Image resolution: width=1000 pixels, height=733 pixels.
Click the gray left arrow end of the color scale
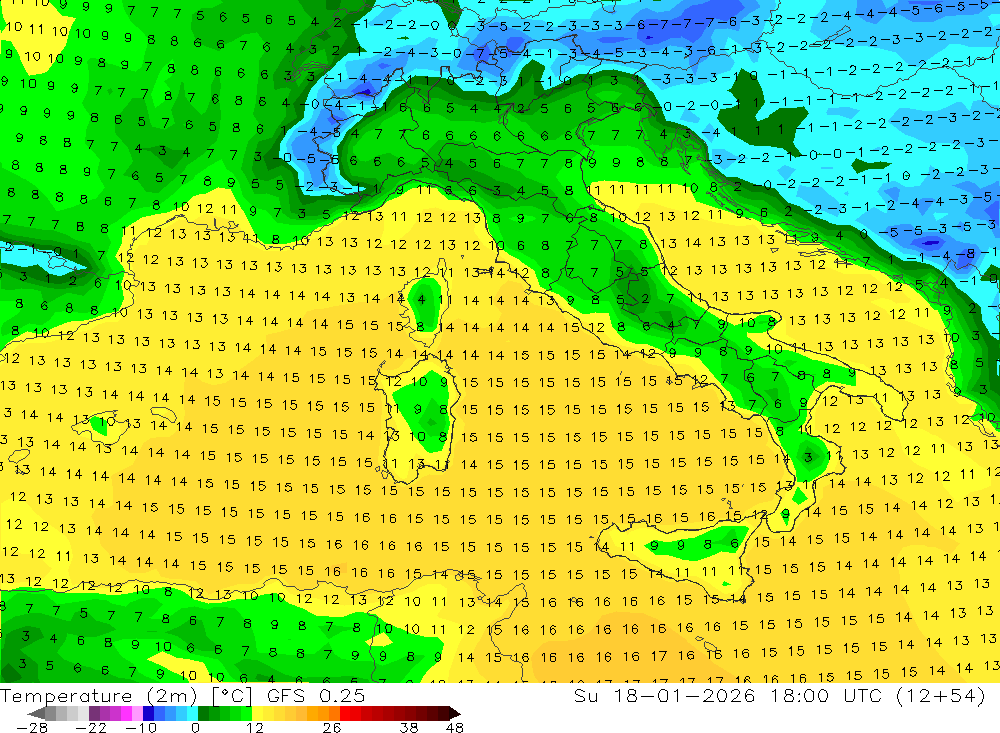pyautogui.click(x=36, y=714)
